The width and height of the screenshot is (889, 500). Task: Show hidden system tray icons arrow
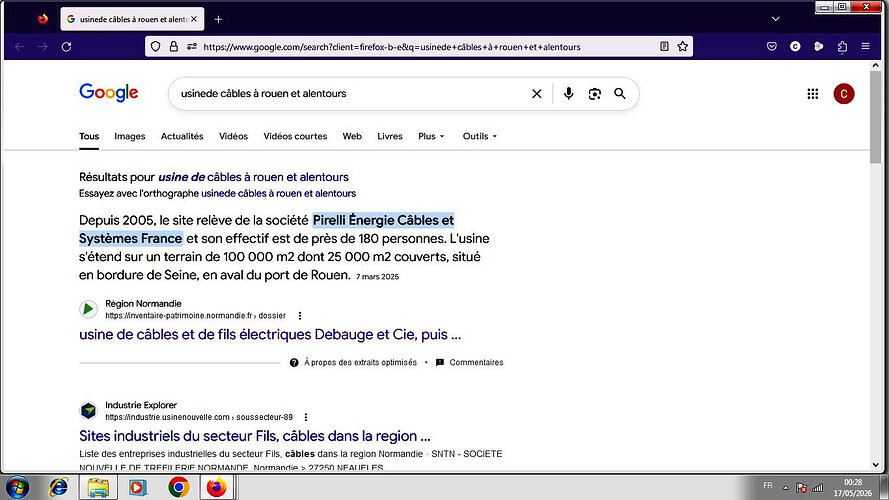[786, 488]
